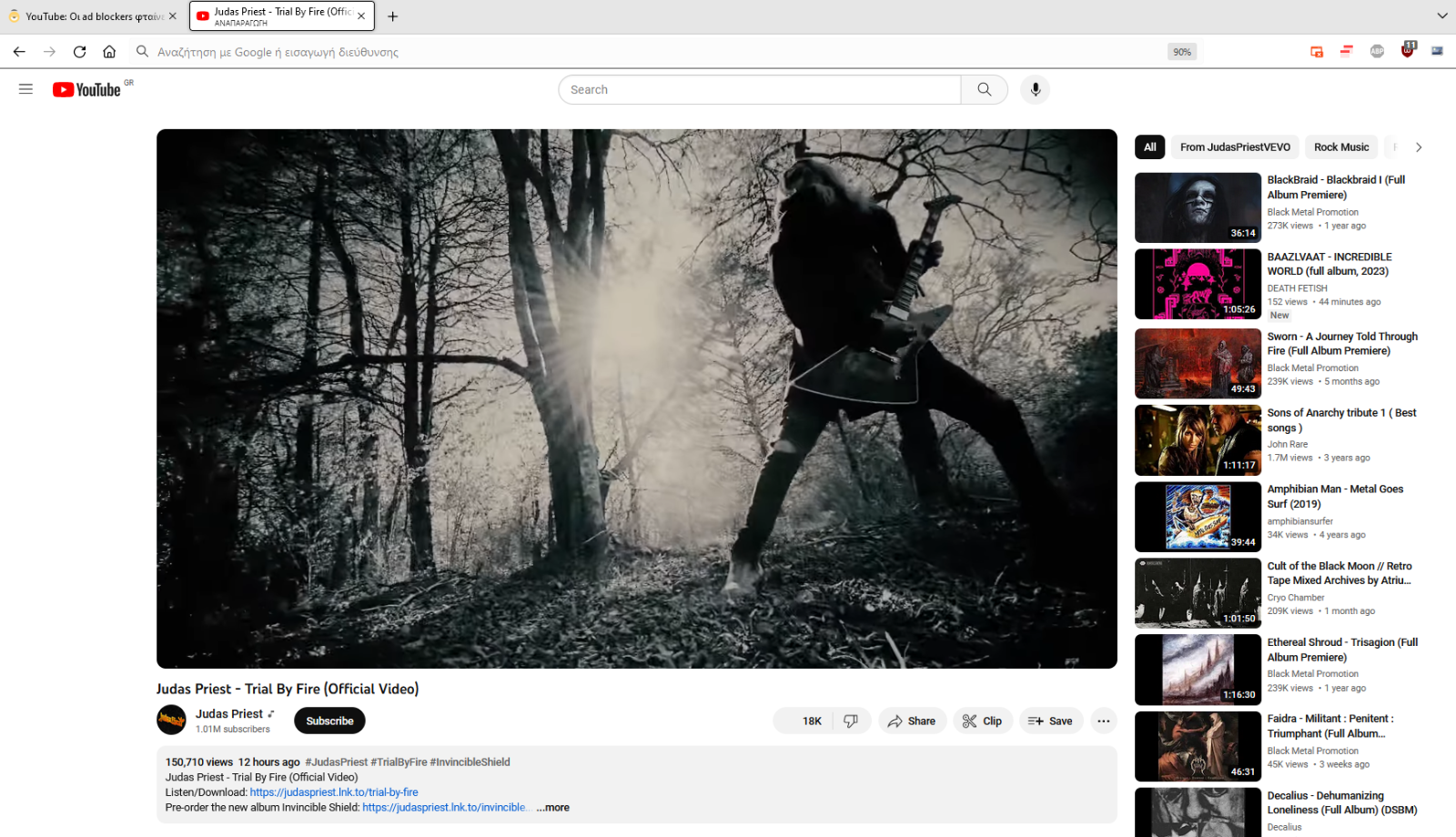Click the 'John Rare' channel name
The width and height of the screenshot is (1456, 837).
point(1288,445)
